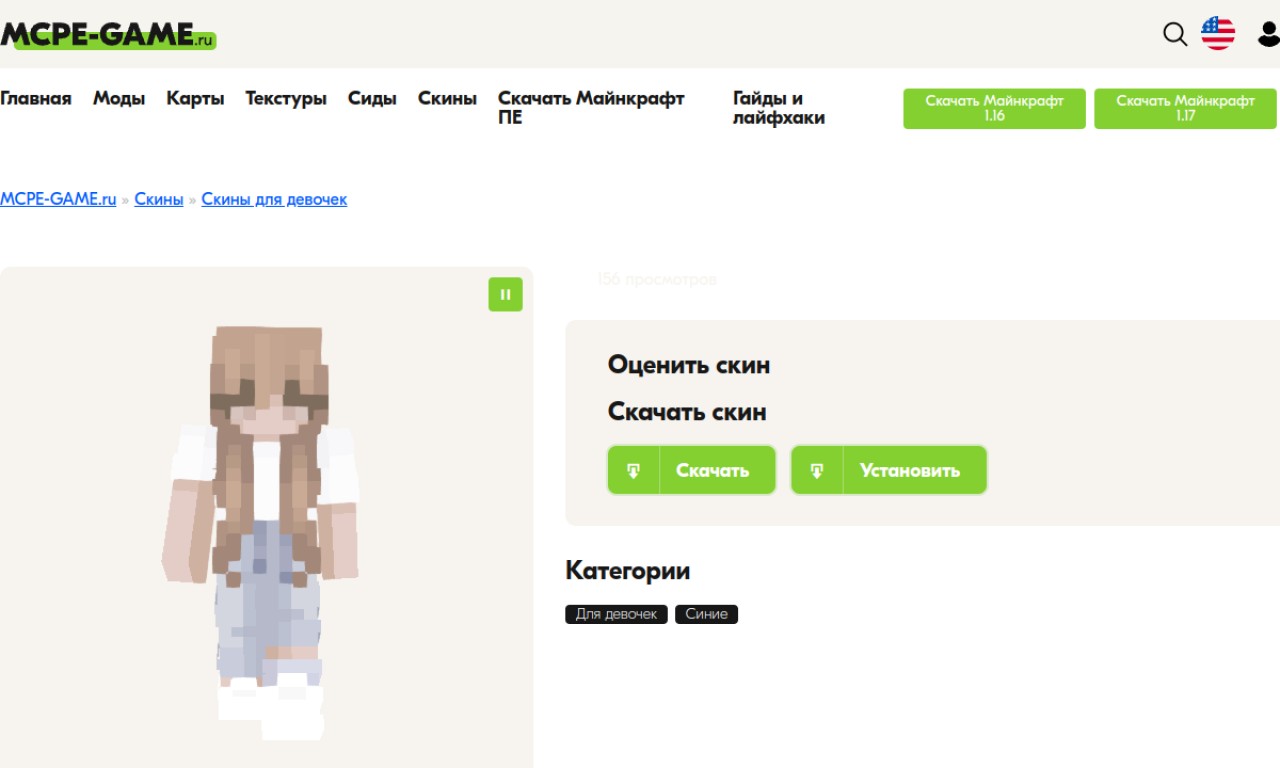Open the Главная menu item
The height and width of the screenshot is (768, 1280).
coord(36,98)
